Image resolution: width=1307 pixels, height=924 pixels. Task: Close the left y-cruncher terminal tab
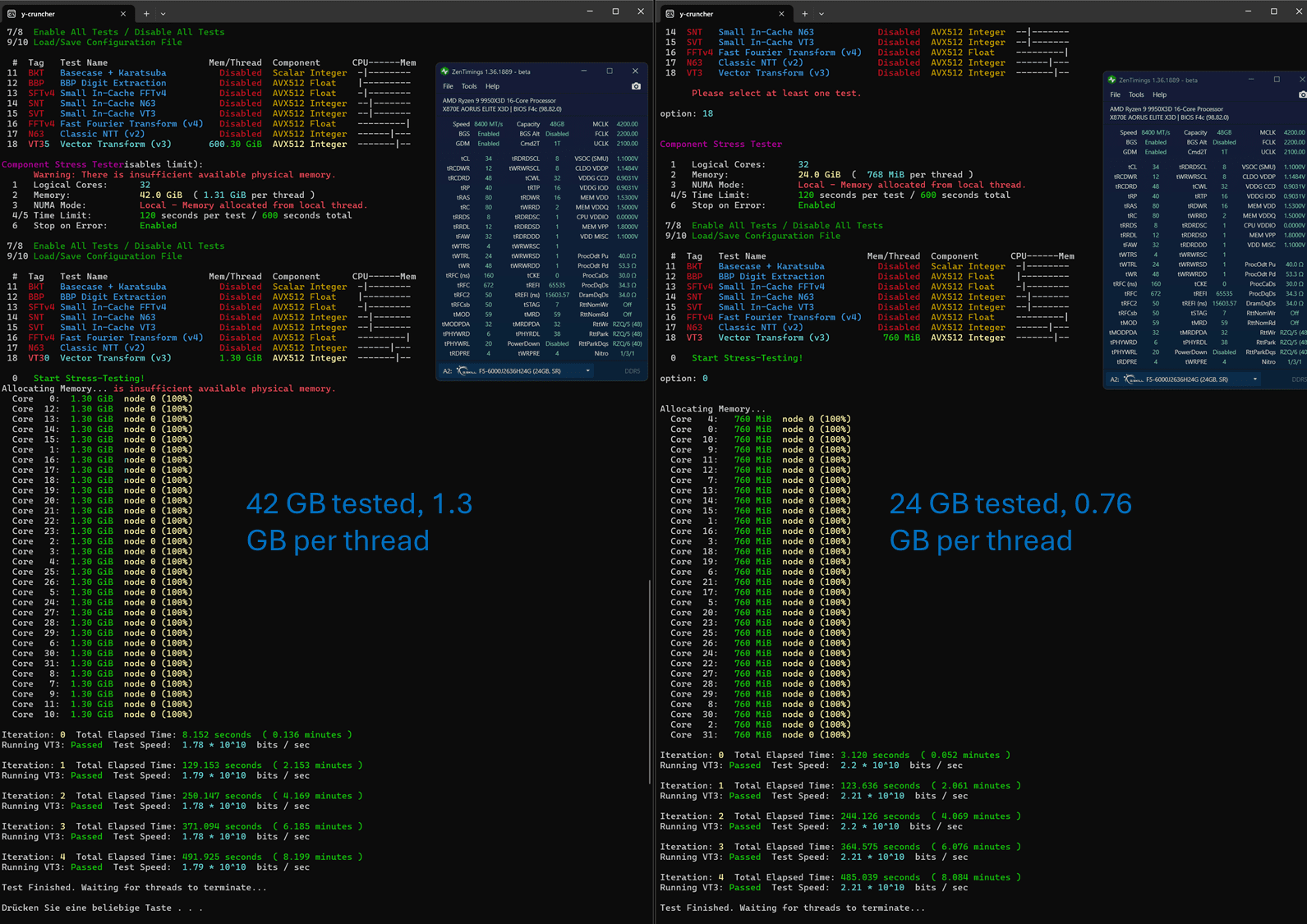[123, 13]
